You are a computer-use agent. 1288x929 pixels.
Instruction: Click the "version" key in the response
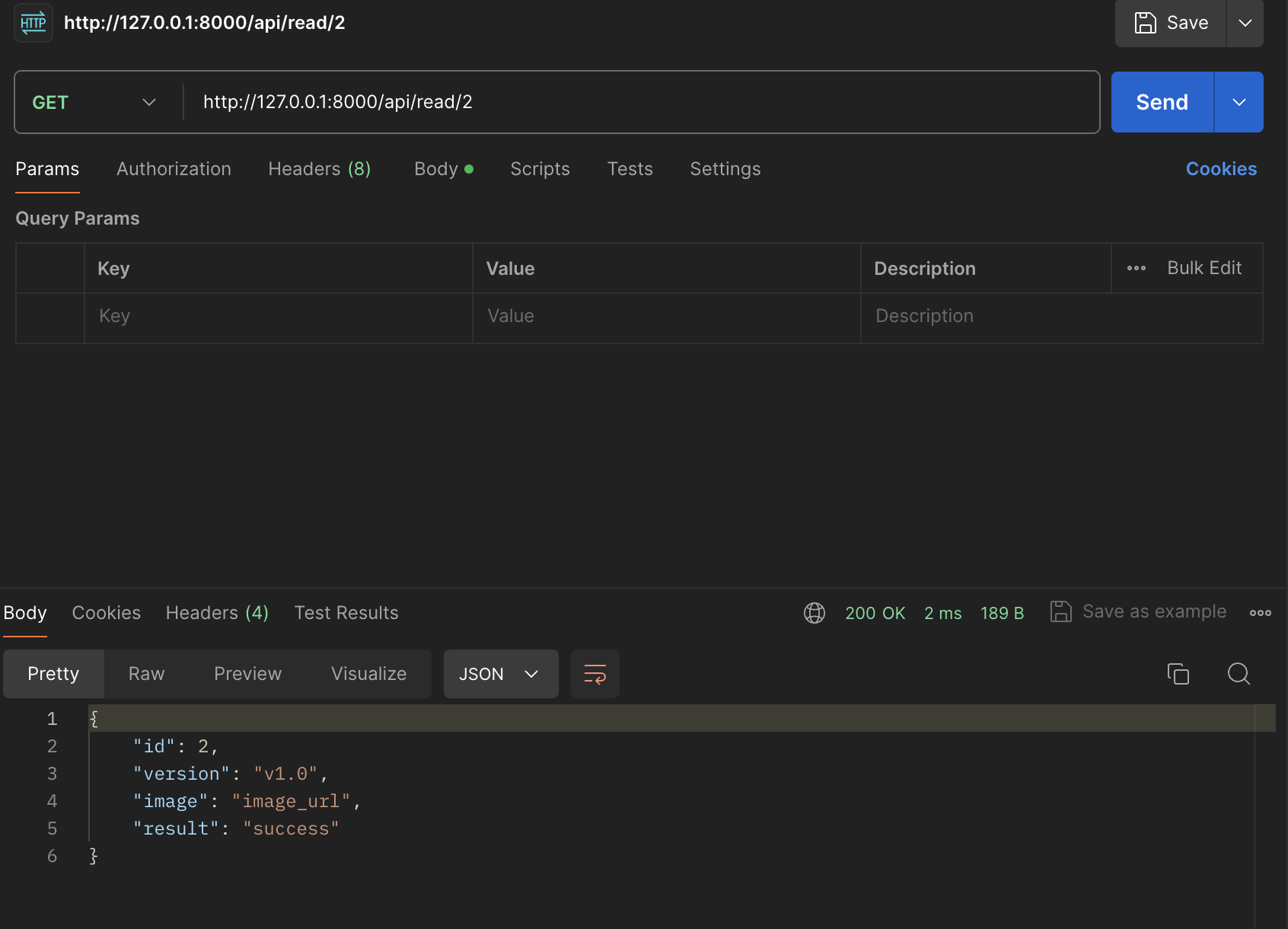pyautogui.click(x=181, y=774)
